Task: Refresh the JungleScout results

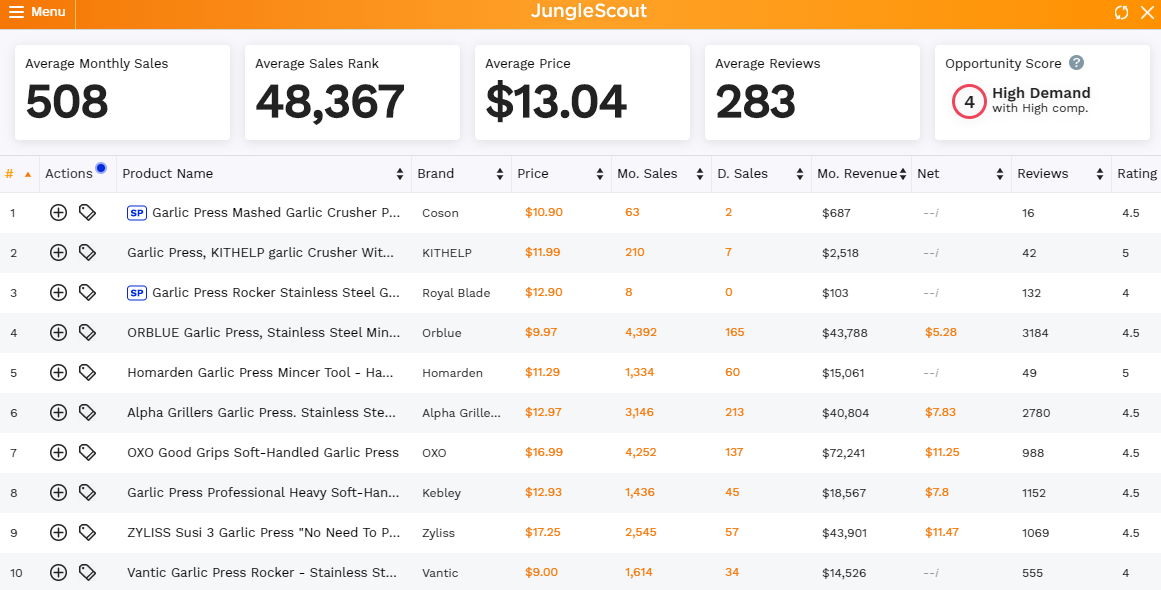Action: click(1122, 13)
